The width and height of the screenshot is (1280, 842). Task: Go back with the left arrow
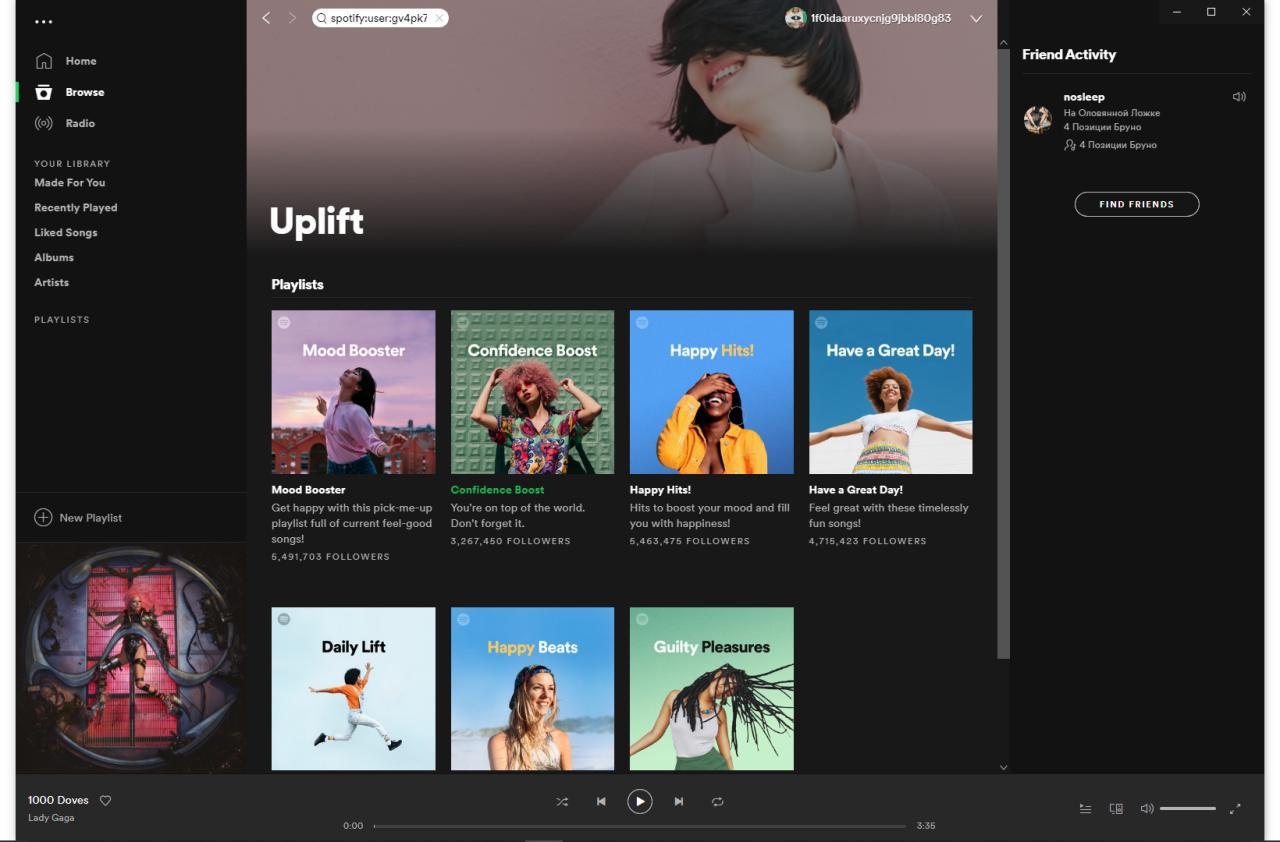[266, 18]
